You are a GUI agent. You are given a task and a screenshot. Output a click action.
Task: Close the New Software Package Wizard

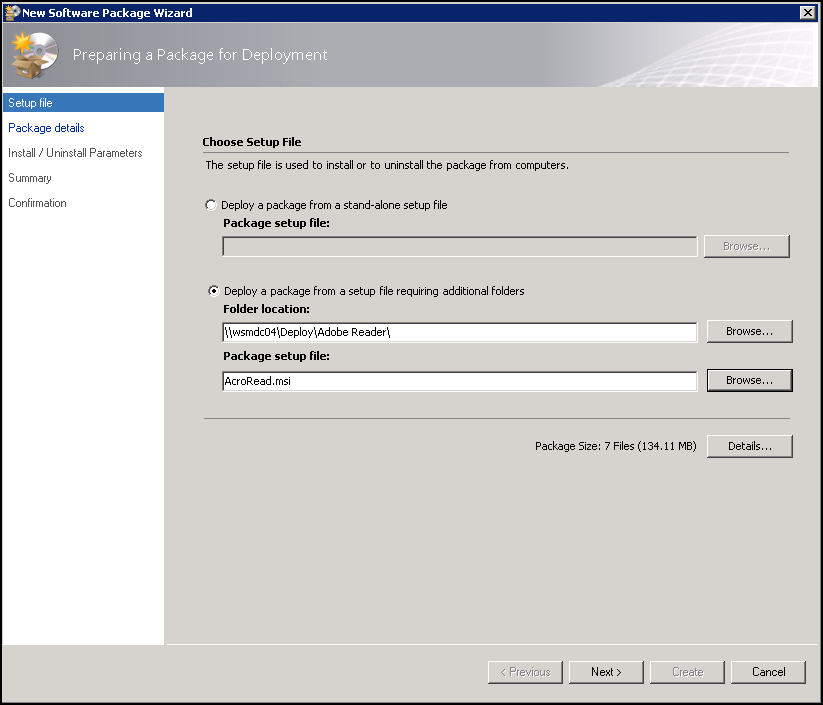coord(809,12)
